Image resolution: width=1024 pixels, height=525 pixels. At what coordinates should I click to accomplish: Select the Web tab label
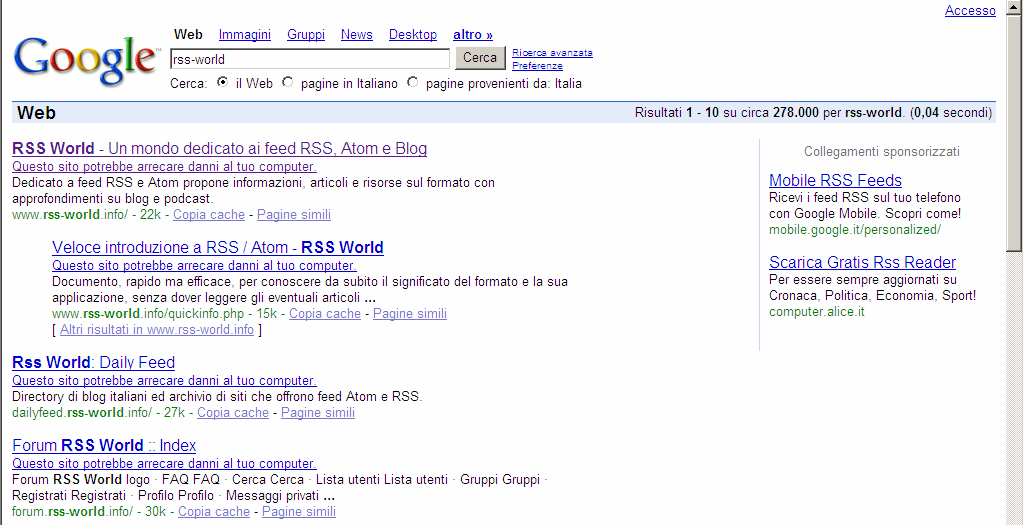point(188,35)
